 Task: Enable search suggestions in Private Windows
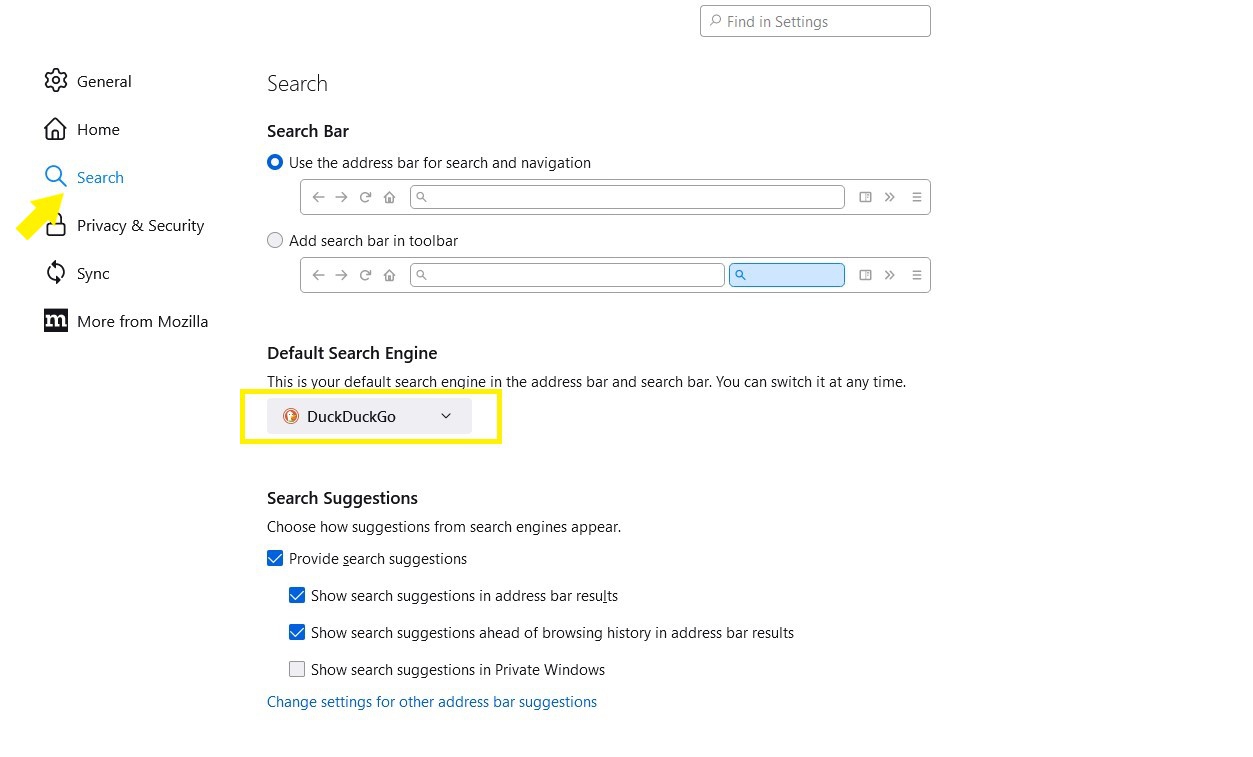tap(297, 669)
